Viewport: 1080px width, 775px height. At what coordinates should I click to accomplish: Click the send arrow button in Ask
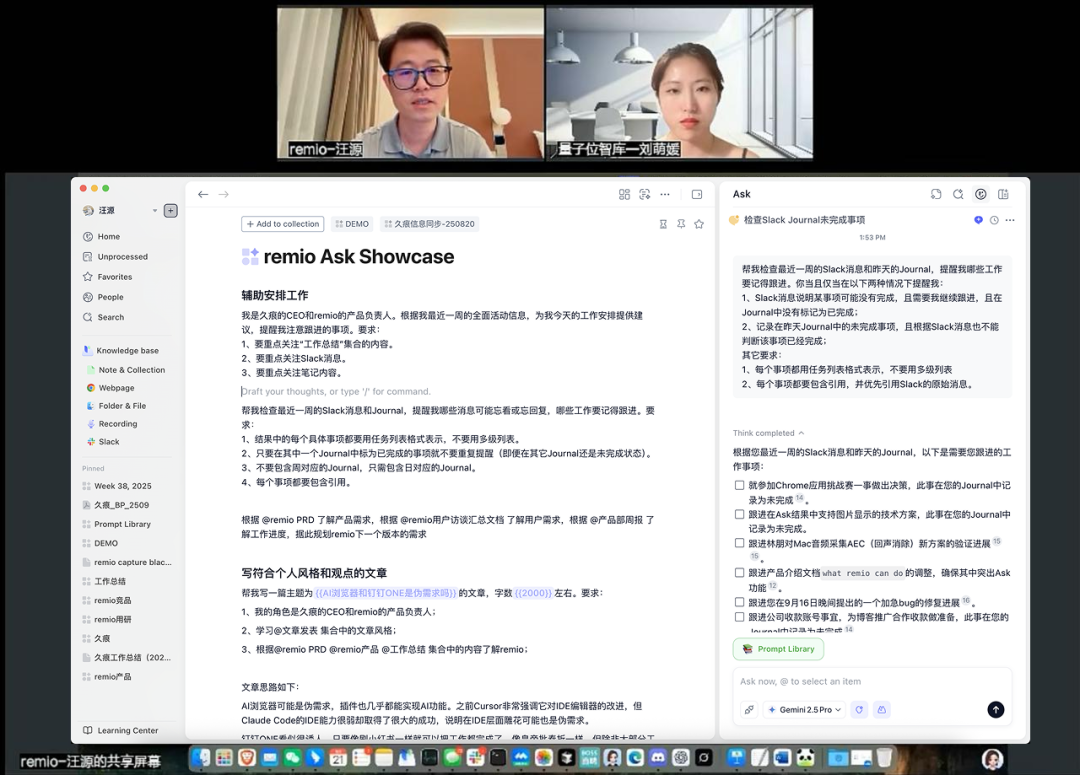pyautogui.click(x=995, y=709)
